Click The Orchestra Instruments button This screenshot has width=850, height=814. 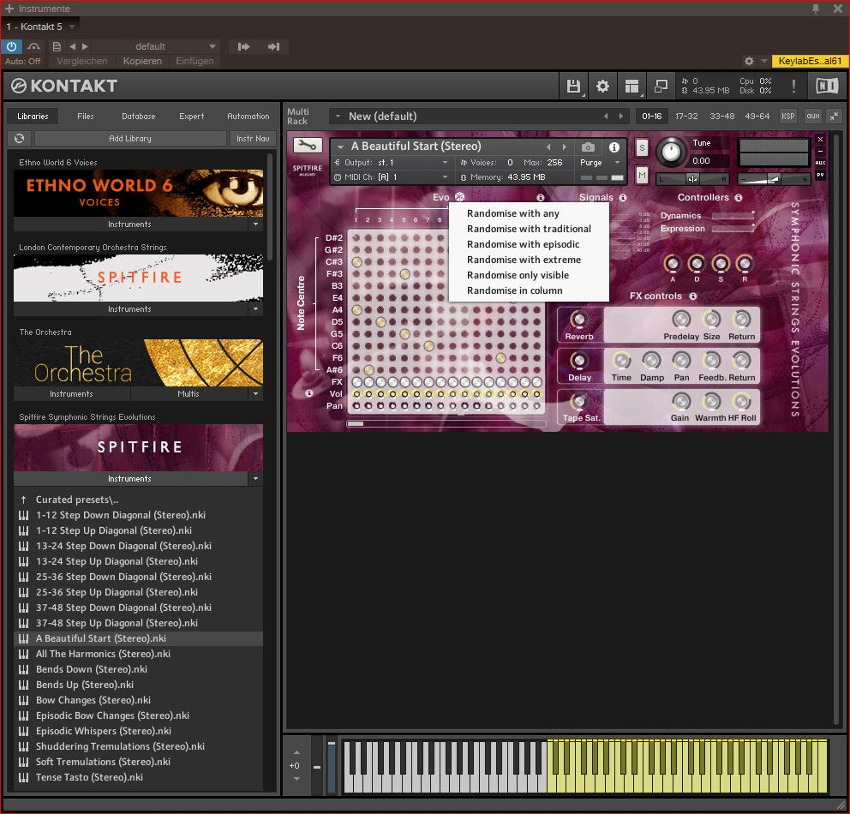pyautogui.click(x=72, y=394)
